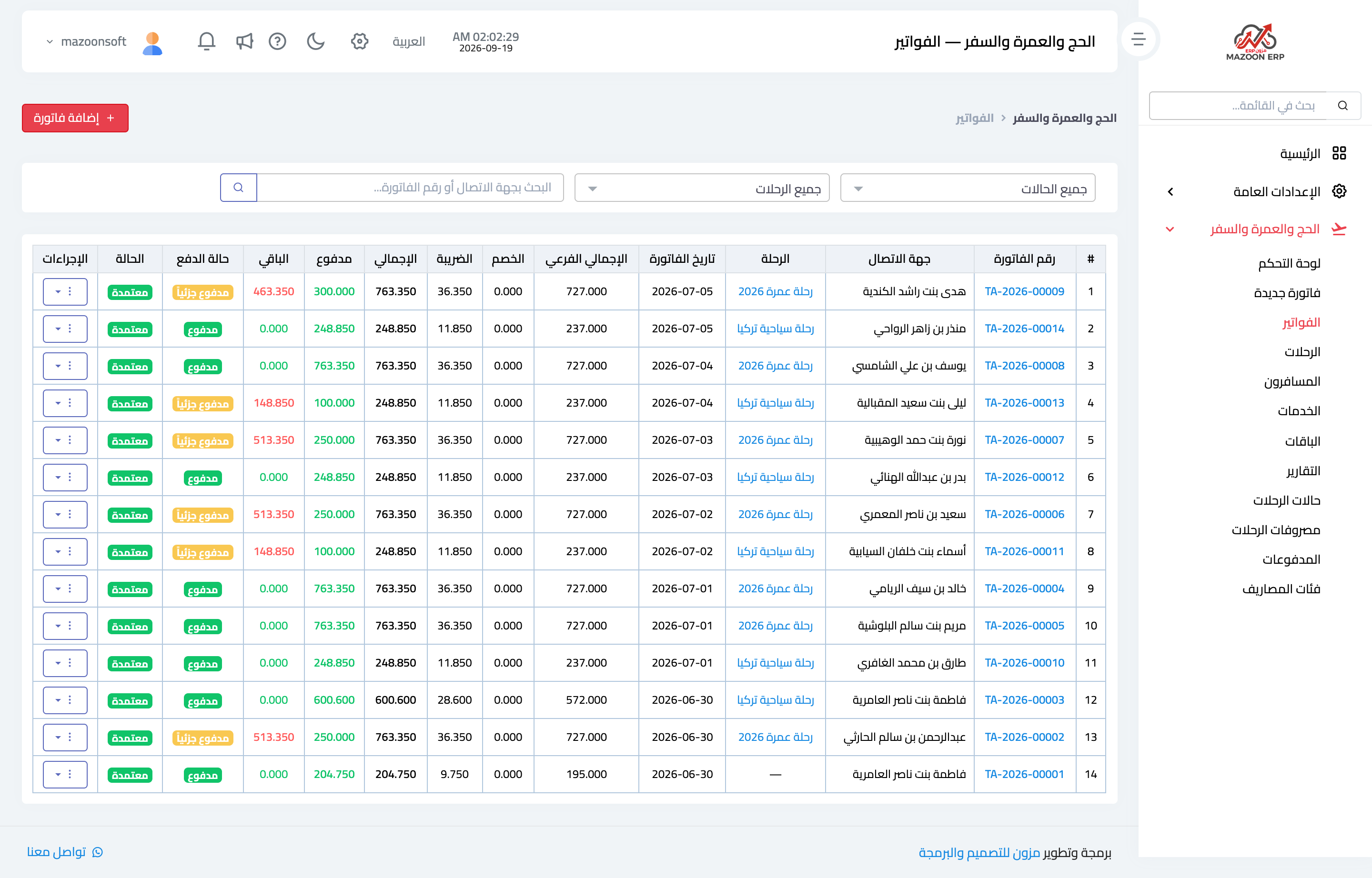Click the إضافة فاتورة add invoice button
This screenshot has height=878, width=1372.
(75, 118)
